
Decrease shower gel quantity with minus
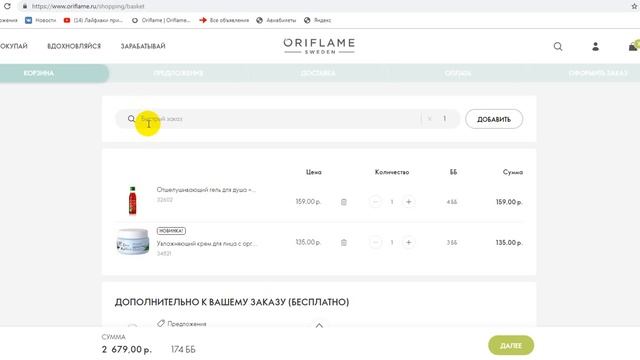(x=376, y=202)
